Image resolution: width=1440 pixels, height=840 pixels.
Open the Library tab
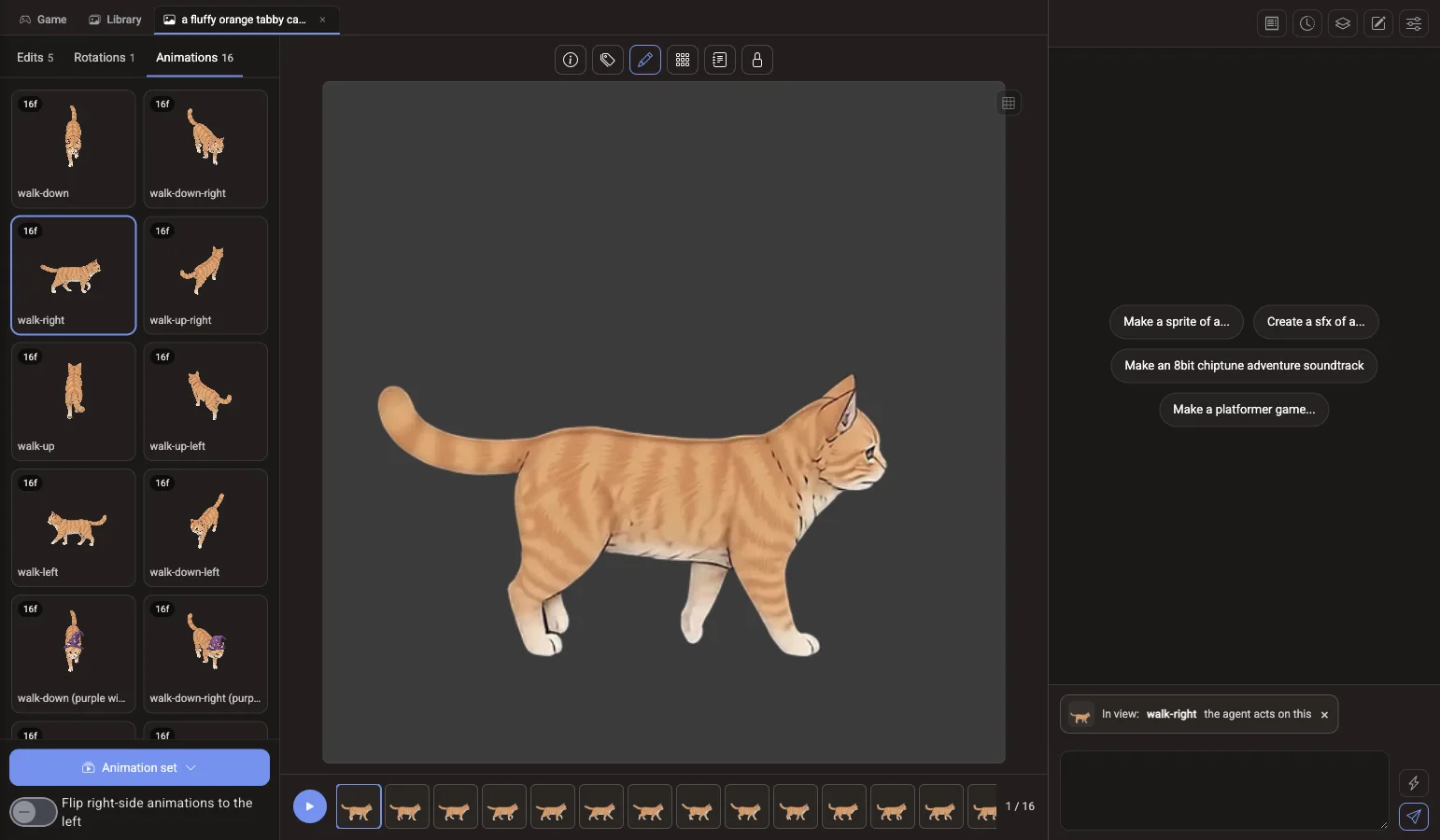pyautogui.click(x=115, y=20)
